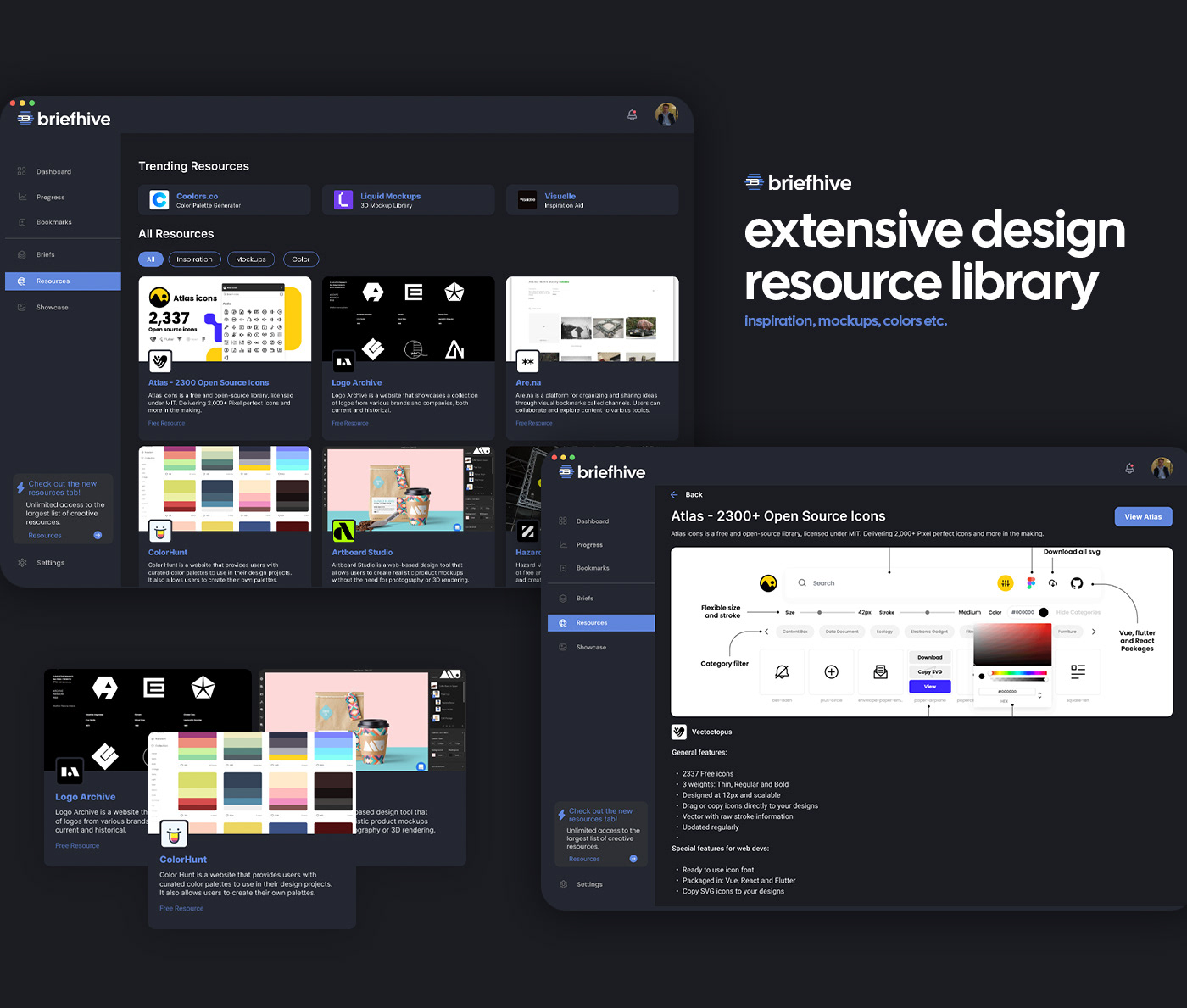Click Free Resource under Are.na card

pos(534,423)
